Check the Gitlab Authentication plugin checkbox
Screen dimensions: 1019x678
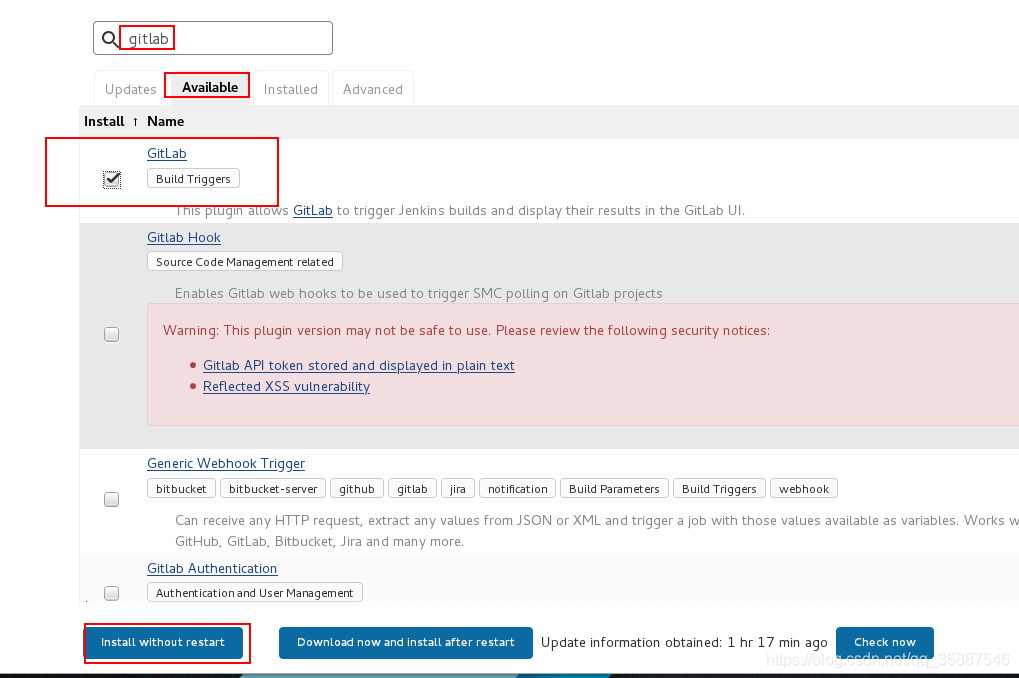(112, 593)
